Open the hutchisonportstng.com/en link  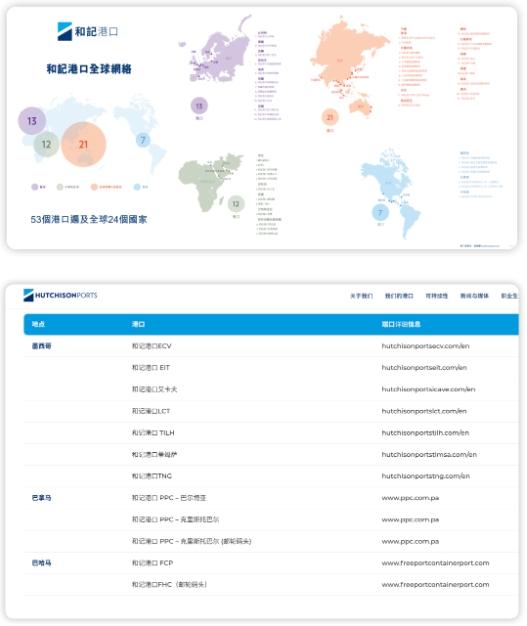tap(426, 476)
